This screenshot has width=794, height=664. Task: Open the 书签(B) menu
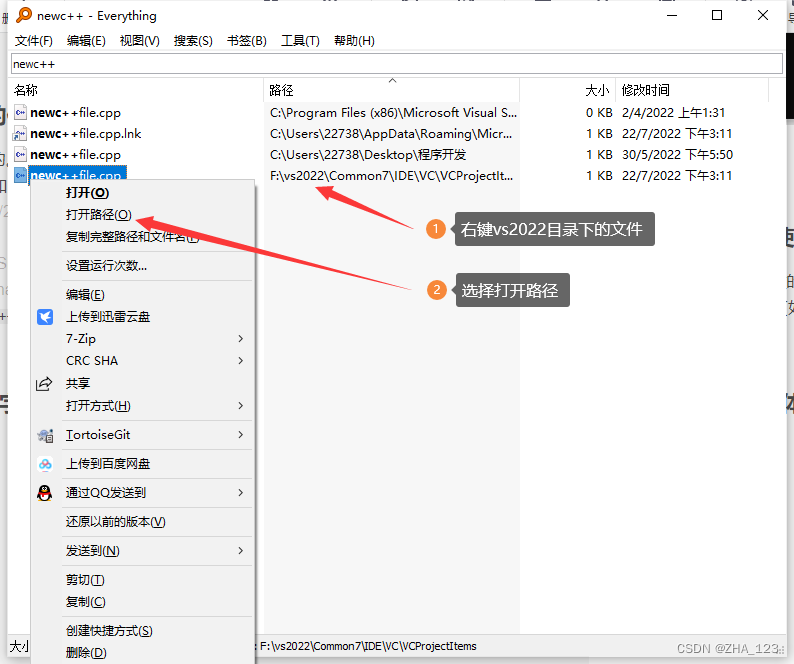coord(247,41)
